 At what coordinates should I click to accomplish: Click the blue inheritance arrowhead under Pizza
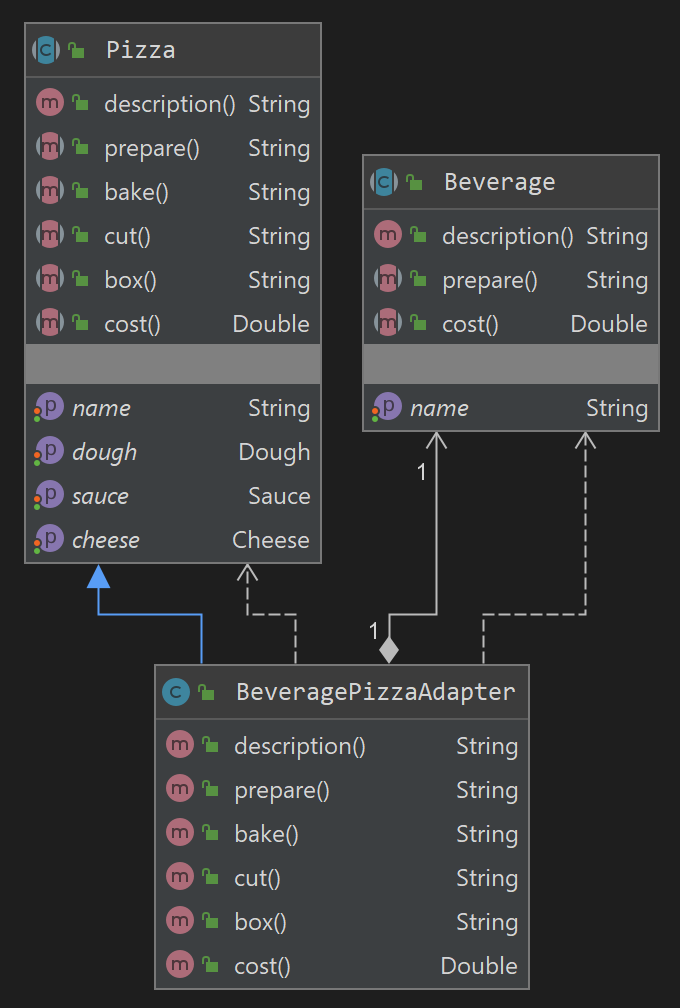click(x=98, y=577)
